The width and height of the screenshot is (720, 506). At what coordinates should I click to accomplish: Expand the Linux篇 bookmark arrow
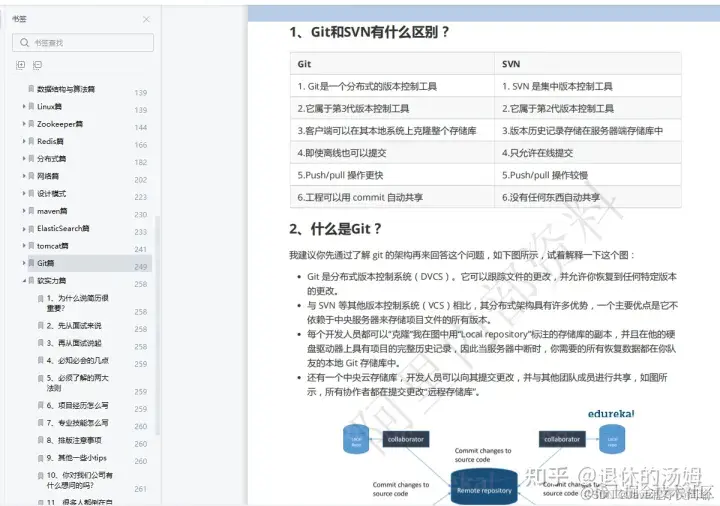[24, 106]
